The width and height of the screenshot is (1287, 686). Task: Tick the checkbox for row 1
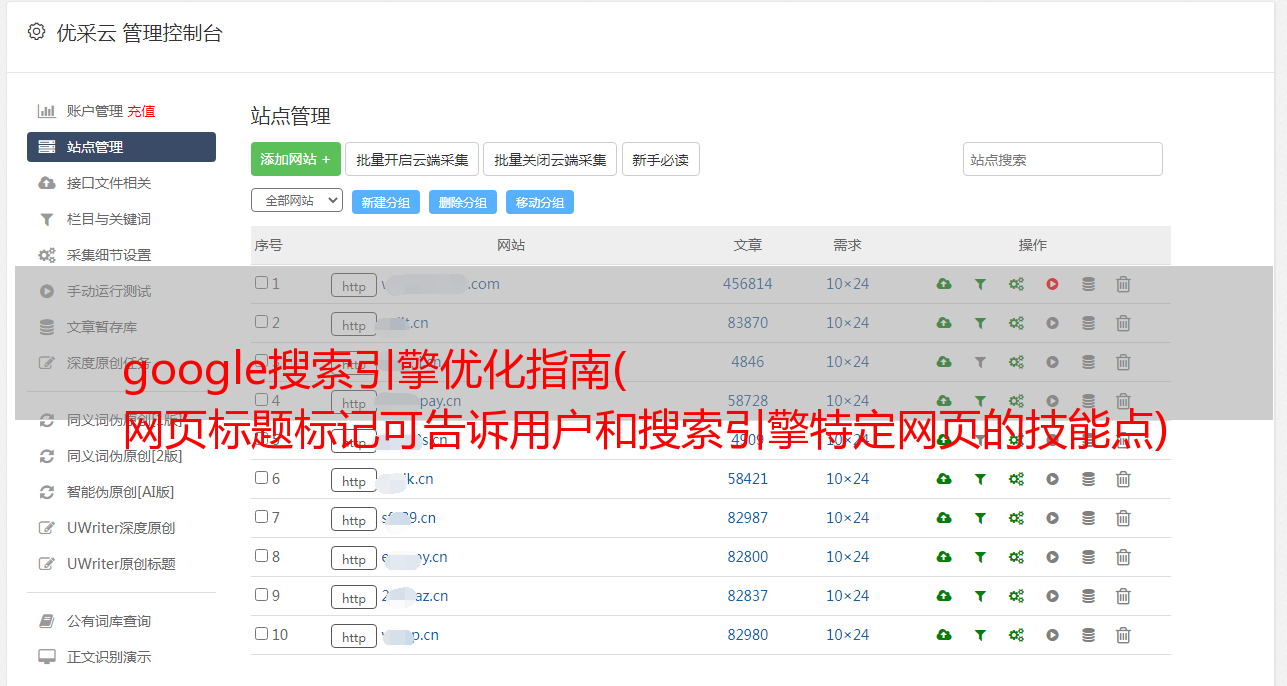tap(261, 283)
